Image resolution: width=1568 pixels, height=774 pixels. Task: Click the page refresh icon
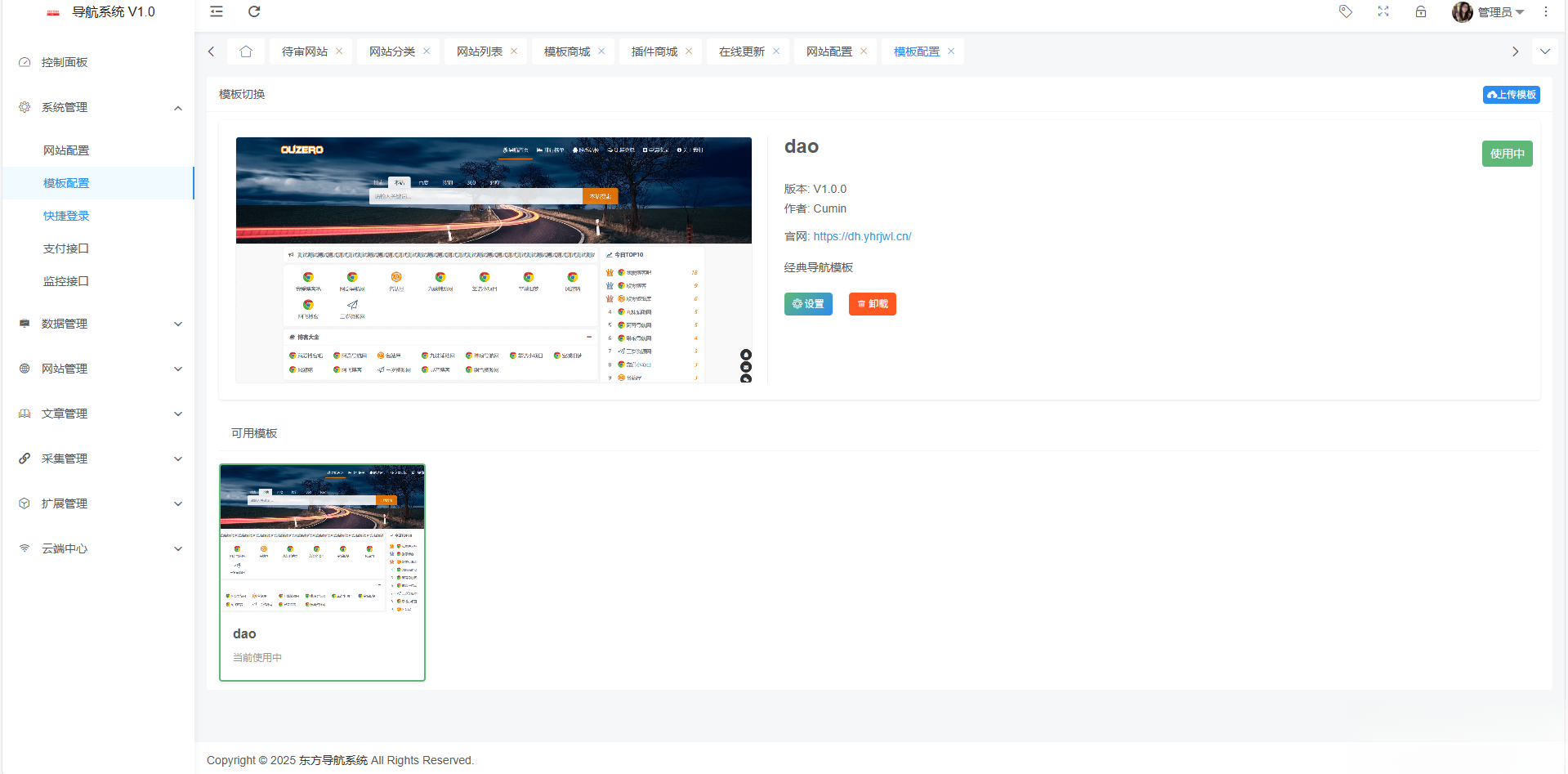[x=254, y=11]
